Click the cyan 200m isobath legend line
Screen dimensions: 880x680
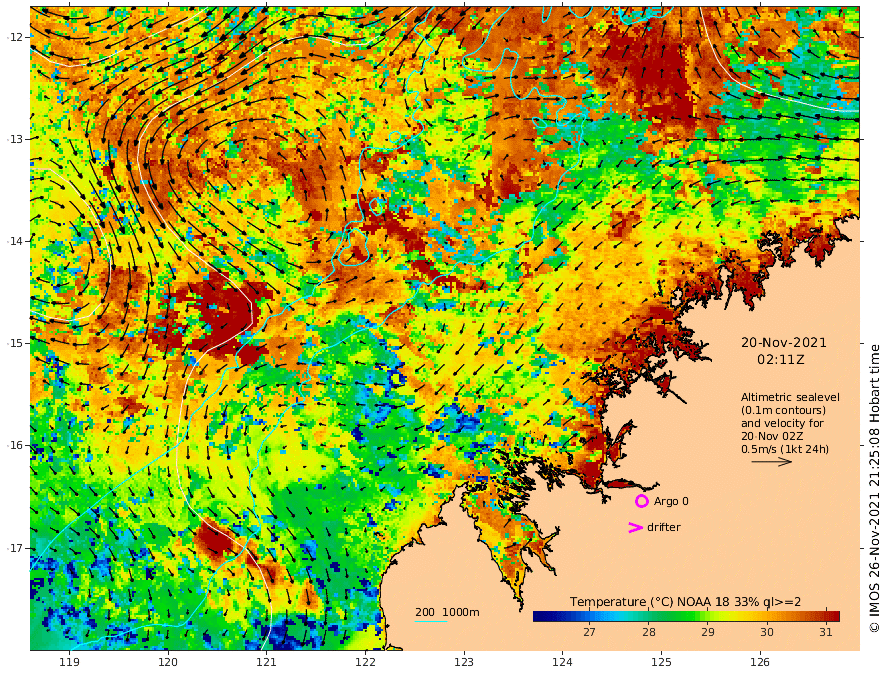pos(430,621)
